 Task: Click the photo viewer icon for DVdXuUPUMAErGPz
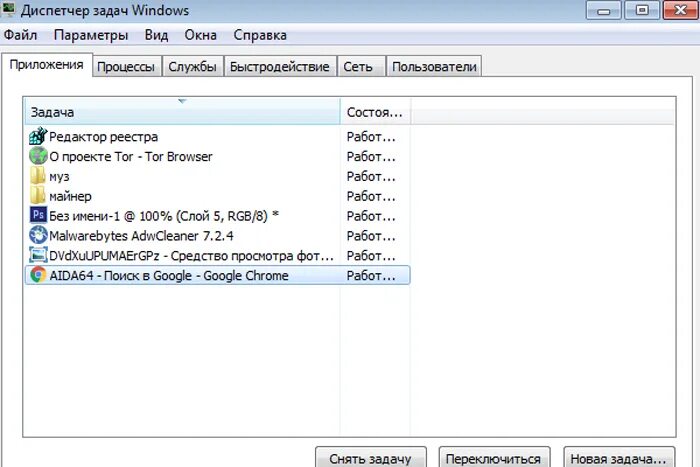pos(38,255)
